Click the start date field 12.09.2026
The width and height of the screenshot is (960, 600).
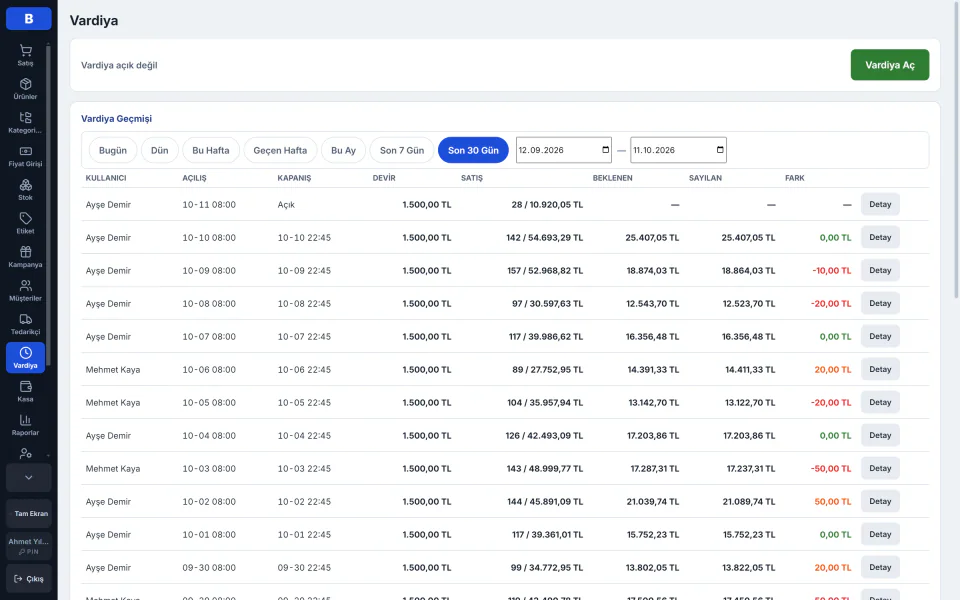(563, 150)
